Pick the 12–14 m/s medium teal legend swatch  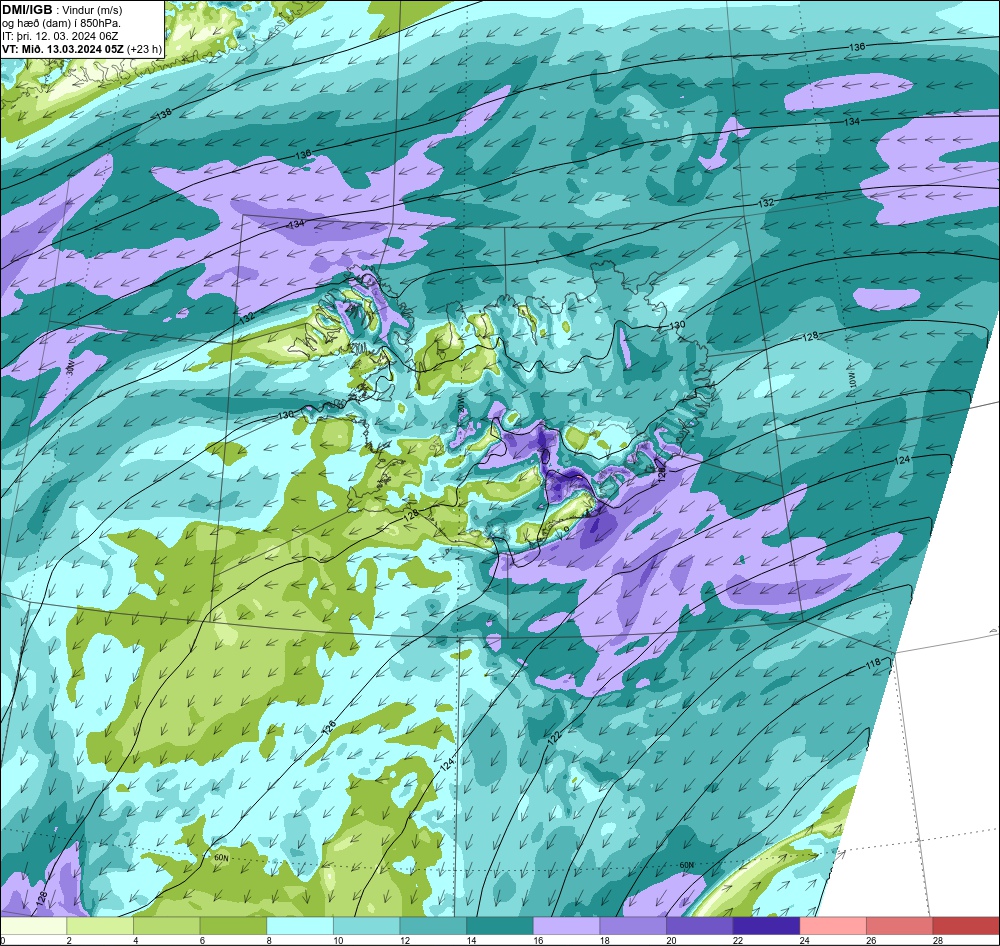pyautogui.click(x=433, y=926)
